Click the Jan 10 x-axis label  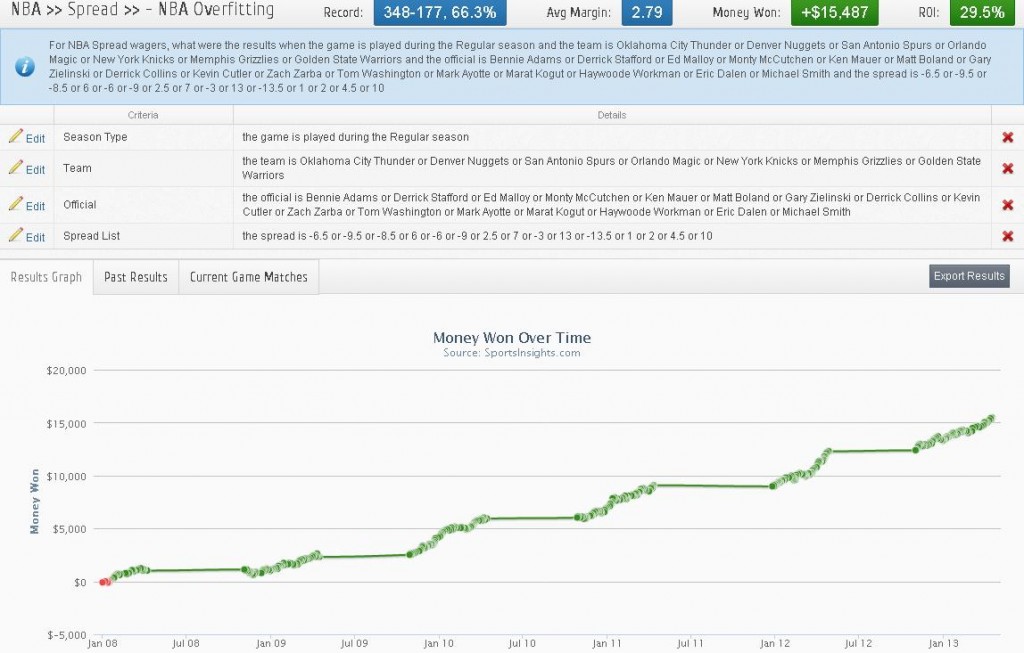click(x=439, y=643)
